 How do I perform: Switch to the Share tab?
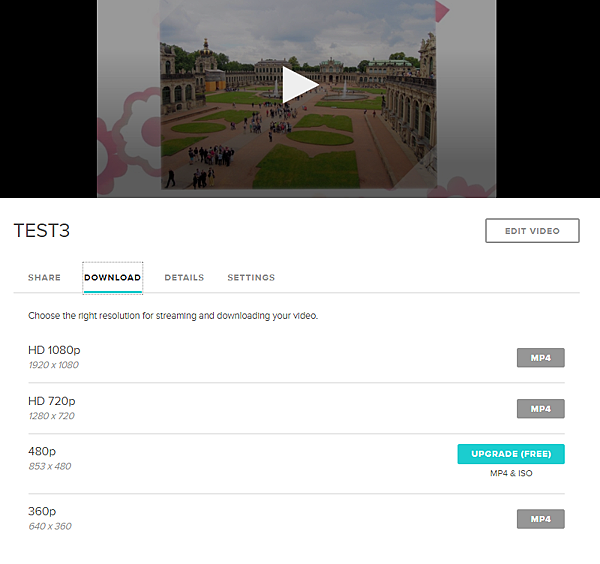[44, 277]
